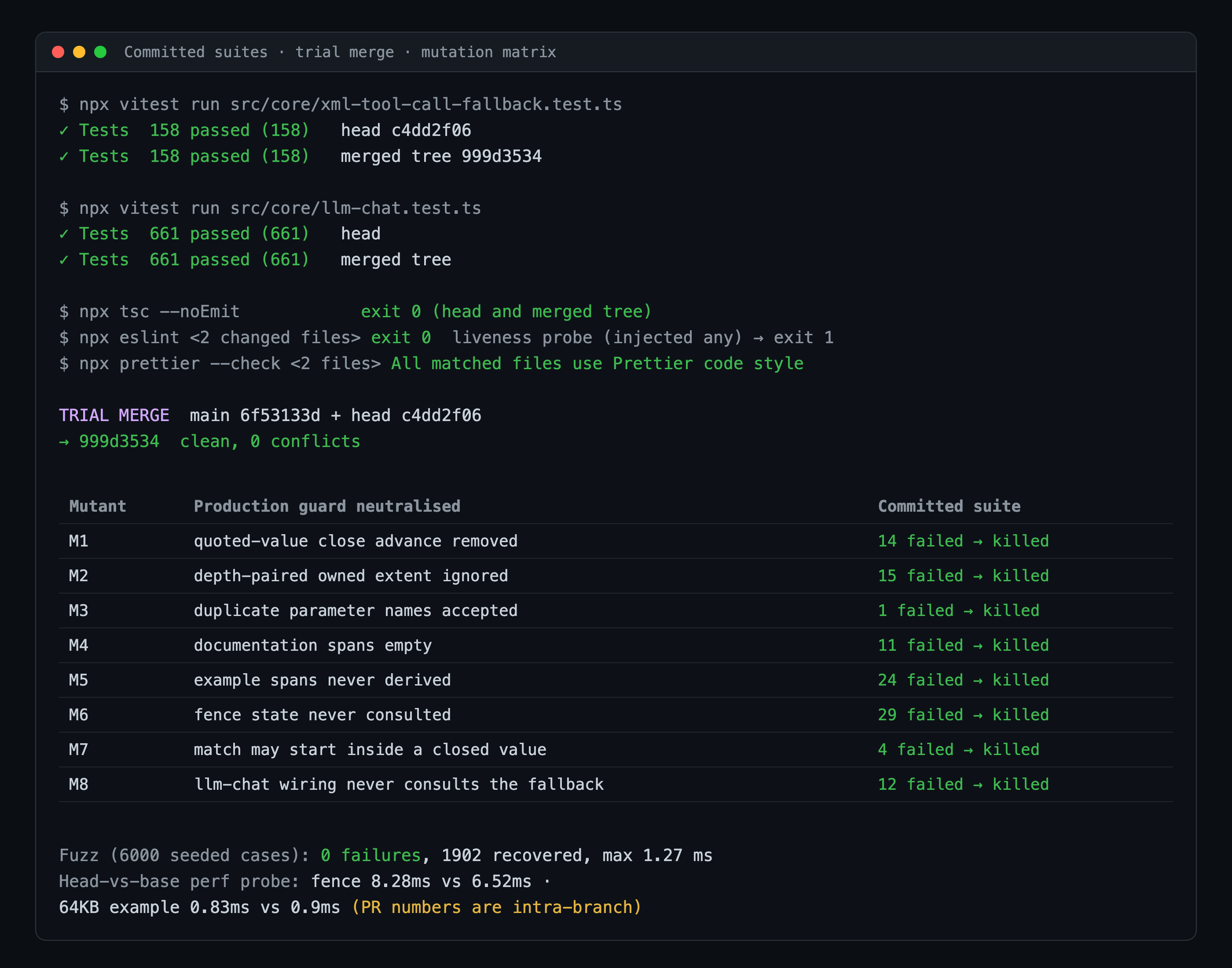Click the '158 passed (158)' line for head c4dd2f06

(x=265, y=130)
